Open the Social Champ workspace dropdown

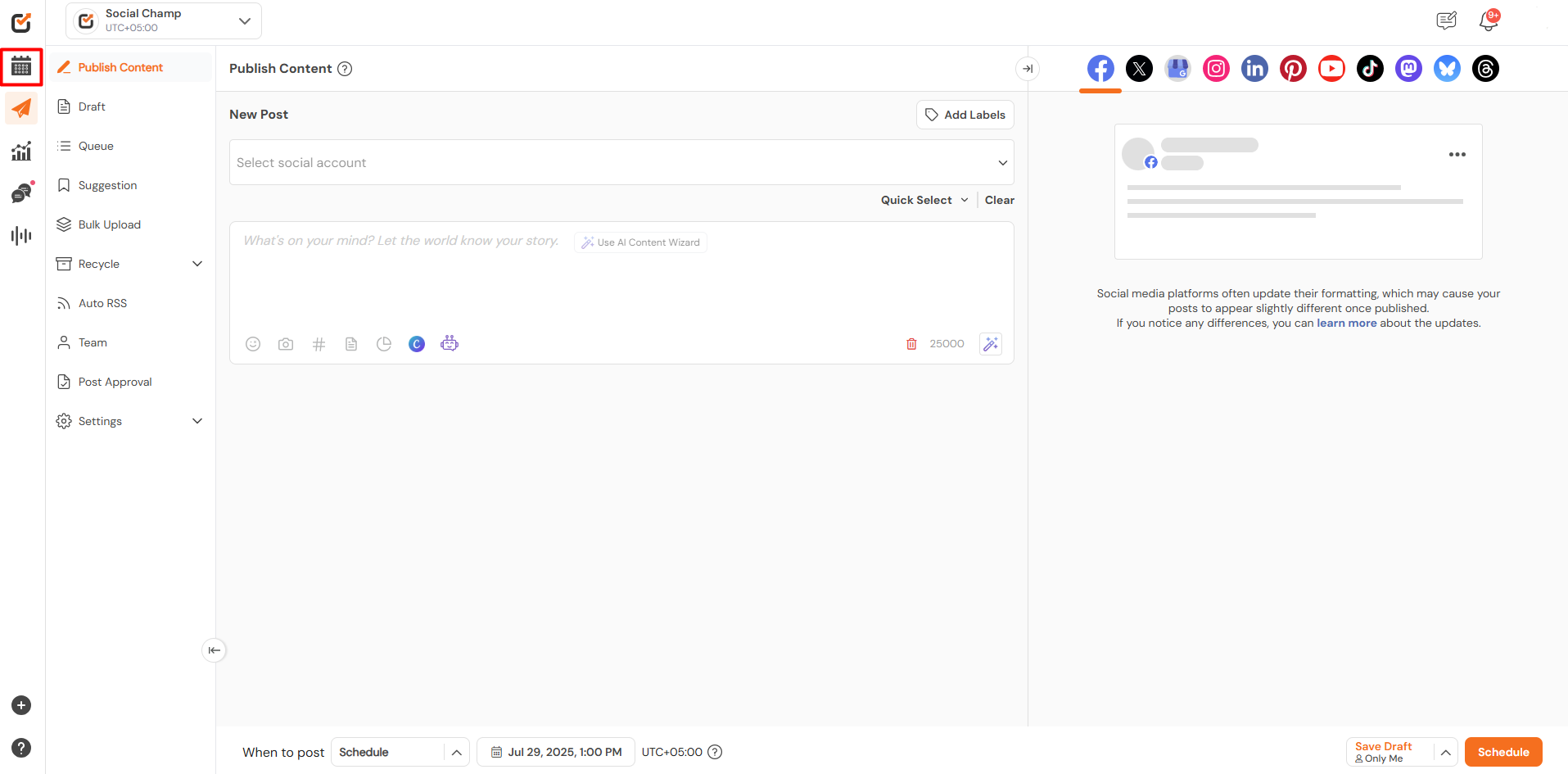point(164,20)
